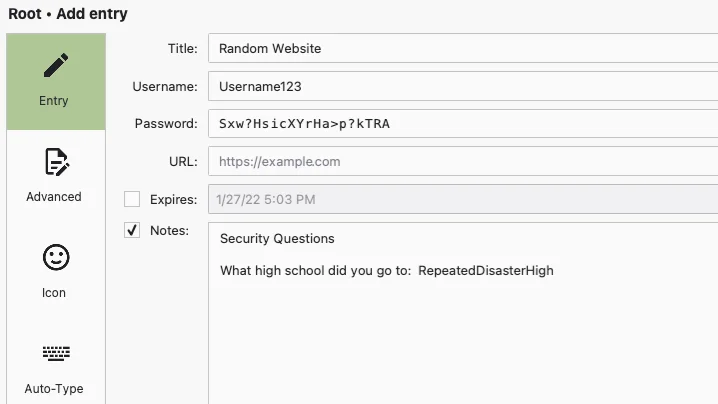This screenshot has height=404, width=718.
Task: Click the "Security Questions" line in notes
Action: tap(277, 239)
